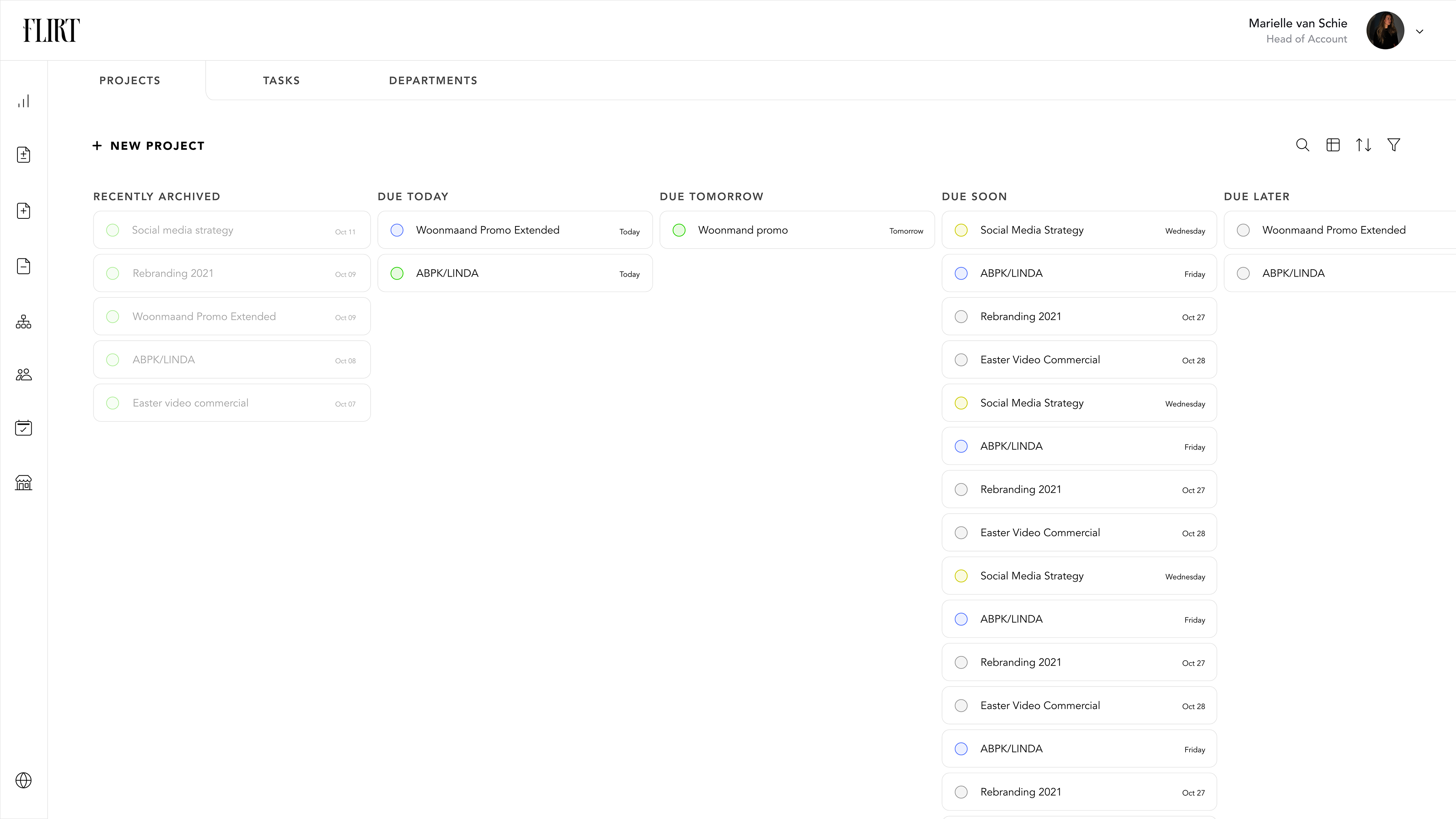
Task: Click the sort arrows icon
Action: pyautogui.click(x=1363, y=145)
